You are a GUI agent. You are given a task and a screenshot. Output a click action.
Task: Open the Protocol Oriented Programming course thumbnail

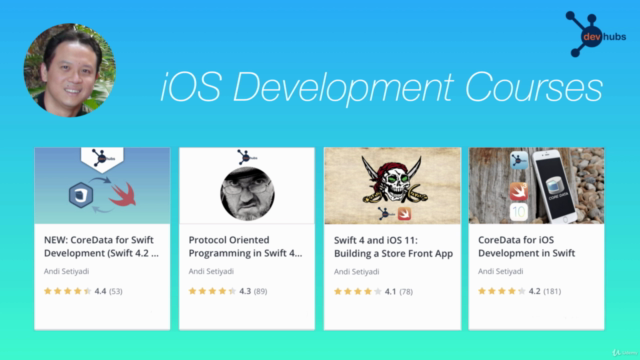click(x=247, y=186)
